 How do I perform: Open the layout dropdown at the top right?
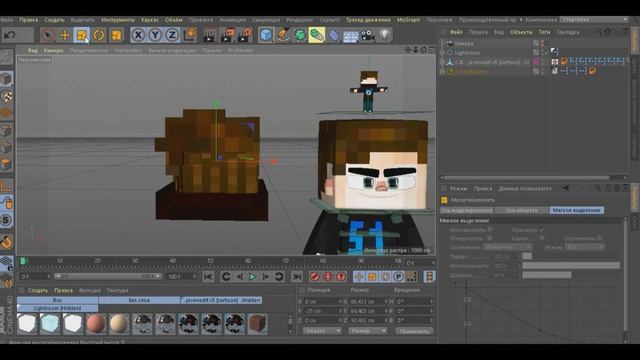click(x=594, y=20)
